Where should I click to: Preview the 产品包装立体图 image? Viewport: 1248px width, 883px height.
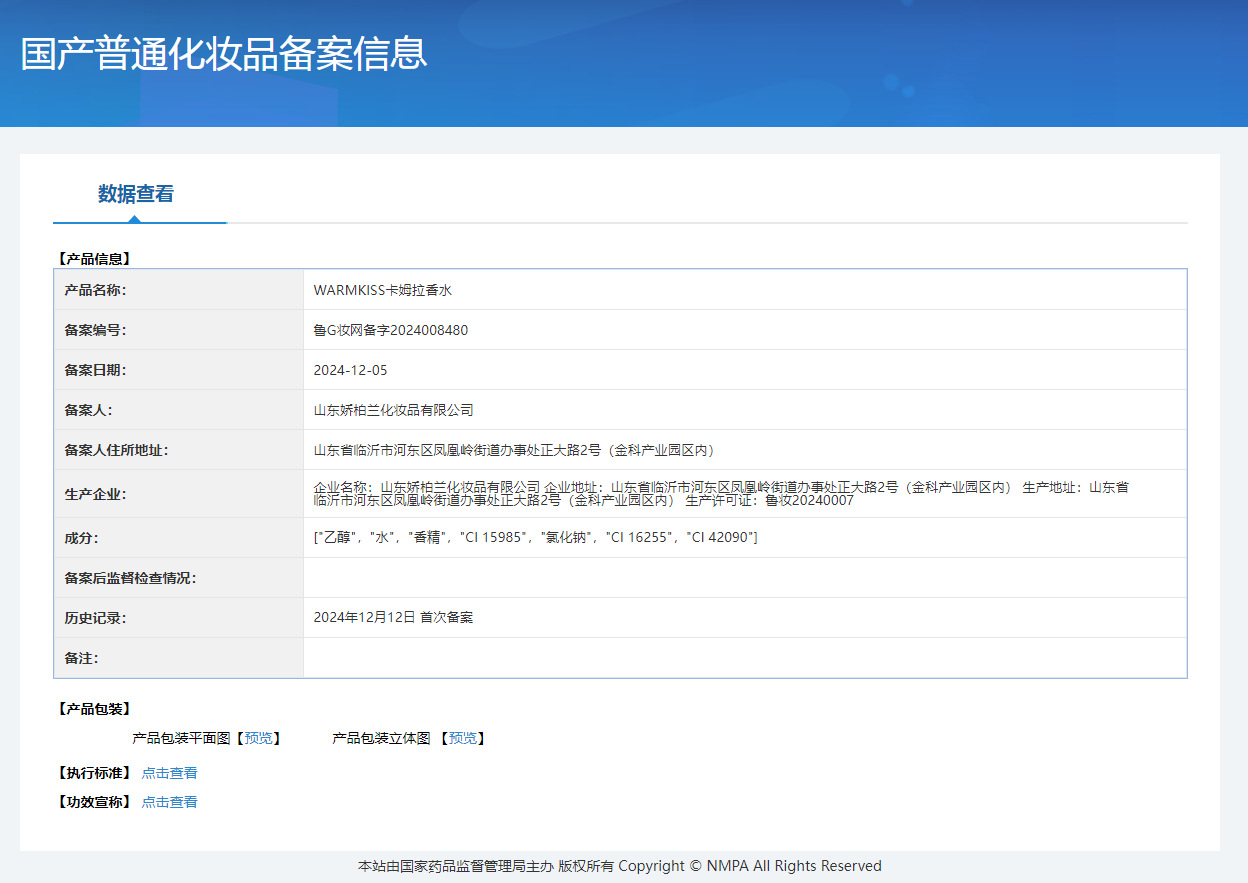point(462,738)
